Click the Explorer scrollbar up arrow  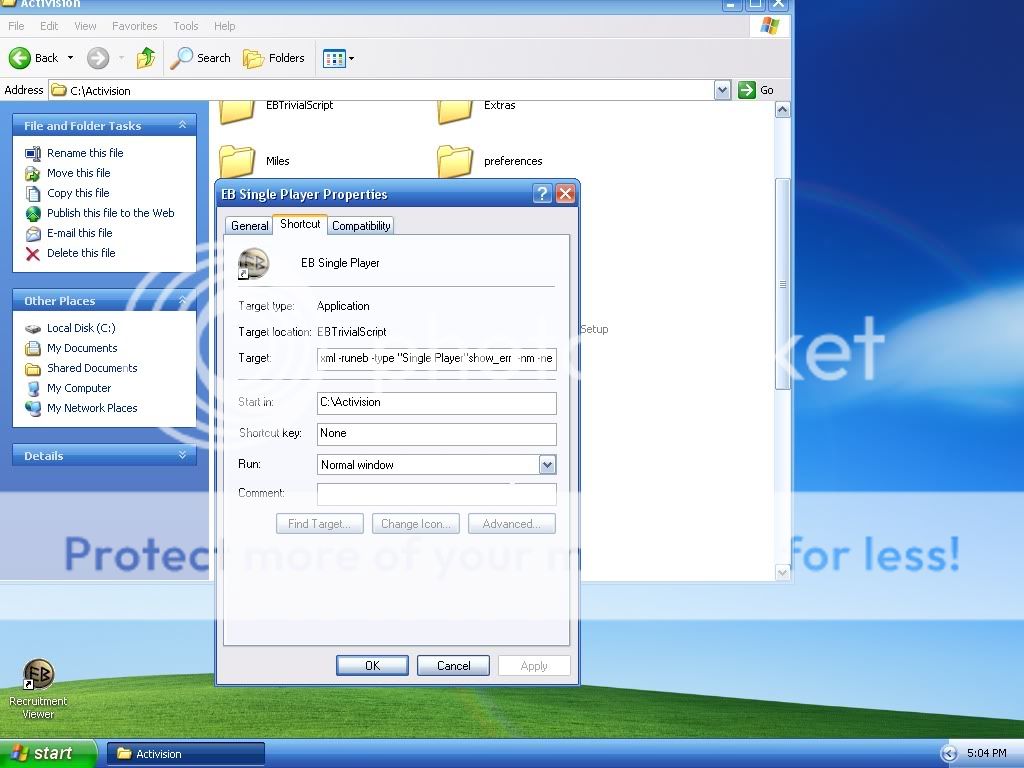pyautogui.click(x=782, y=110)
